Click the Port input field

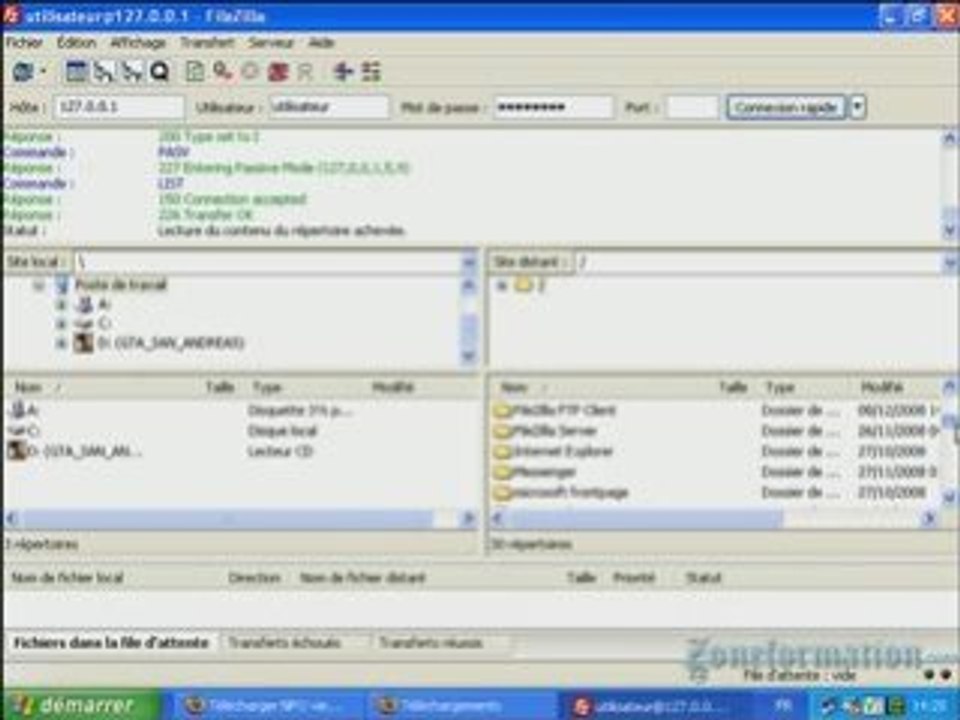coord(692,107)
